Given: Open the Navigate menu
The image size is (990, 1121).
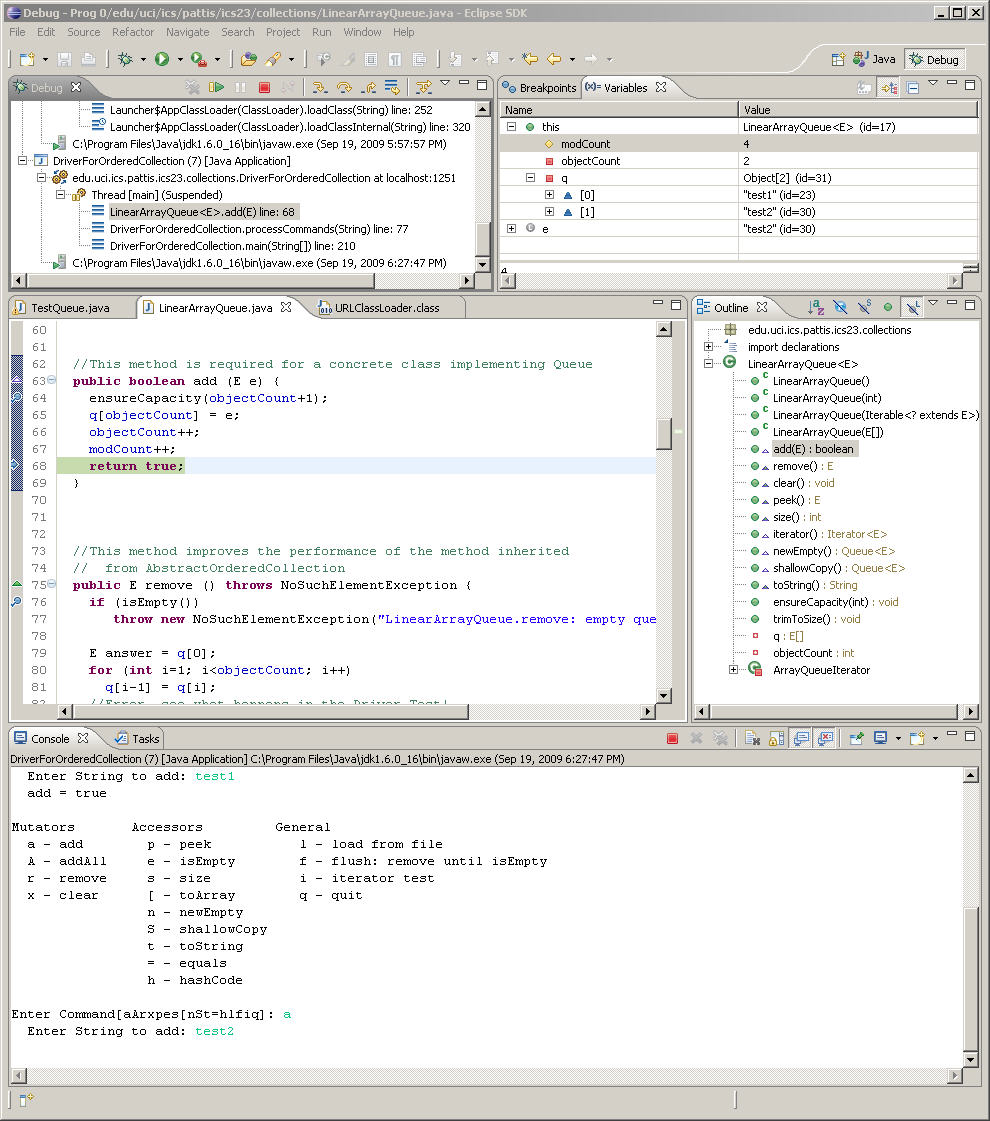Looking at the screenshot, I should pos(185,31).
